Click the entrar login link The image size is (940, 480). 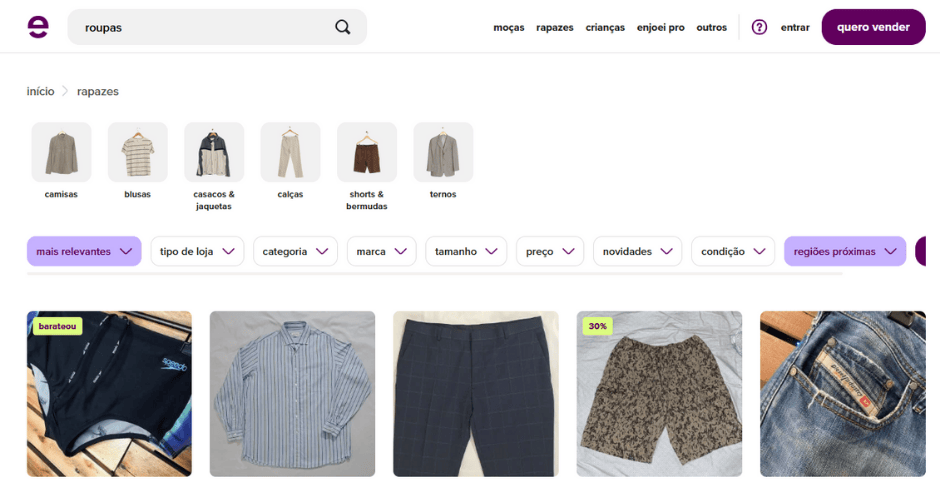tap(795, 28)
